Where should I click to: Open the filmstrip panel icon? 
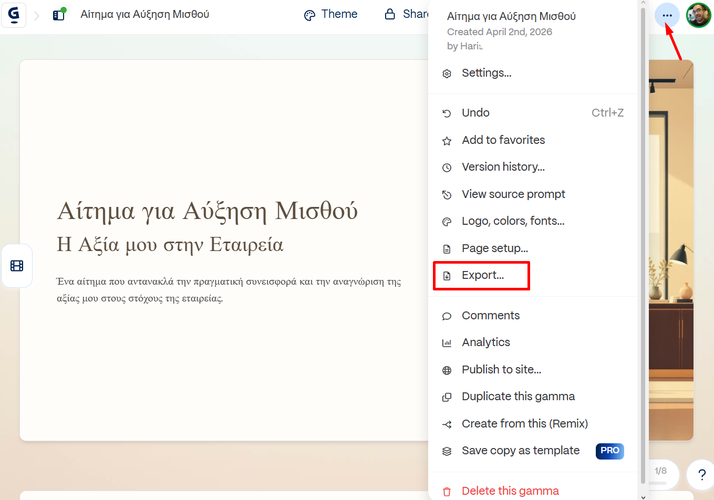17,266
